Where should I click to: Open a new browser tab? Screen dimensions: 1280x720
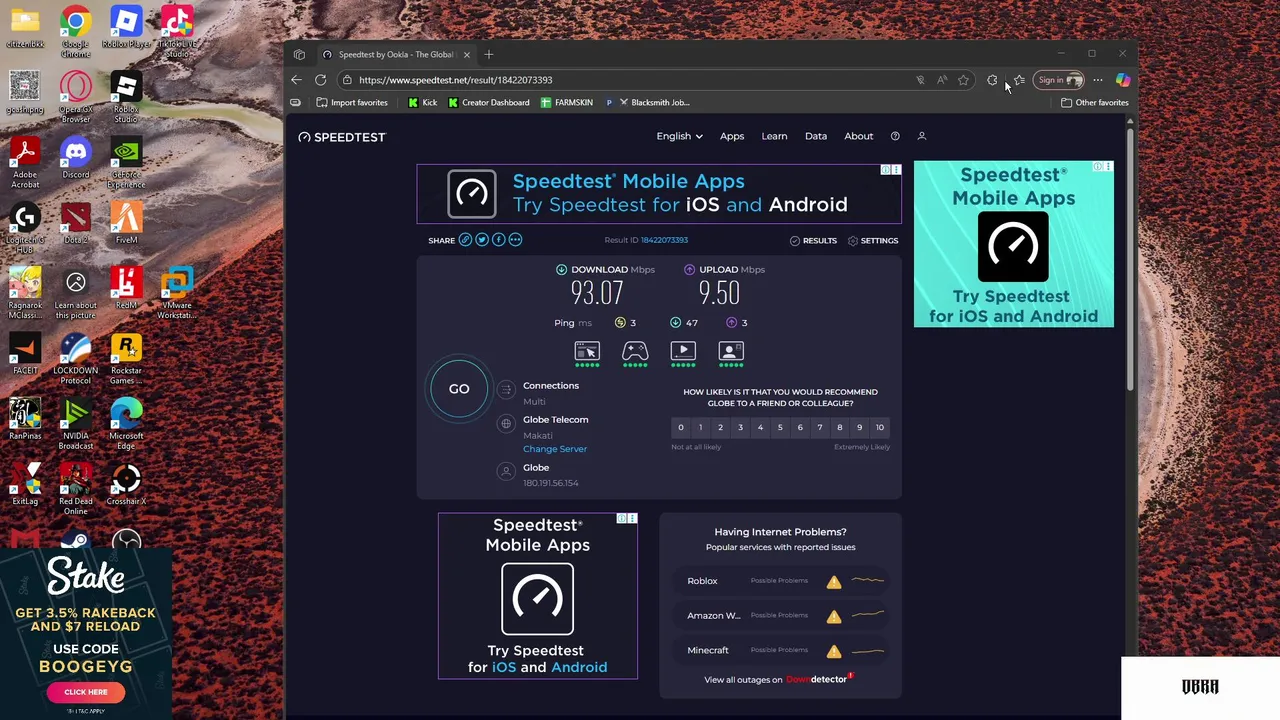pyautogui.click(x=489, y=55)
